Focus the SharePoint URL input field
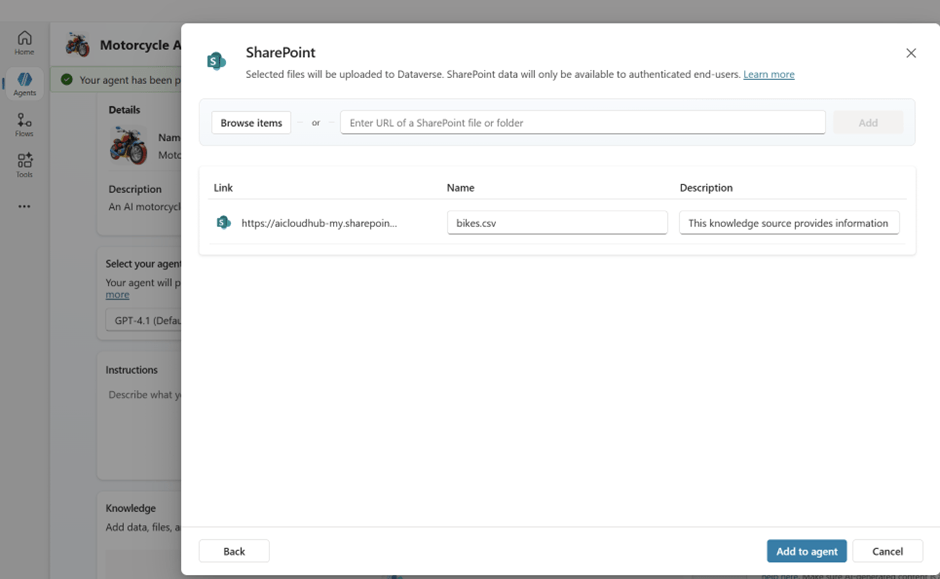This screenshot has height=579, width=940. point(582,123)
